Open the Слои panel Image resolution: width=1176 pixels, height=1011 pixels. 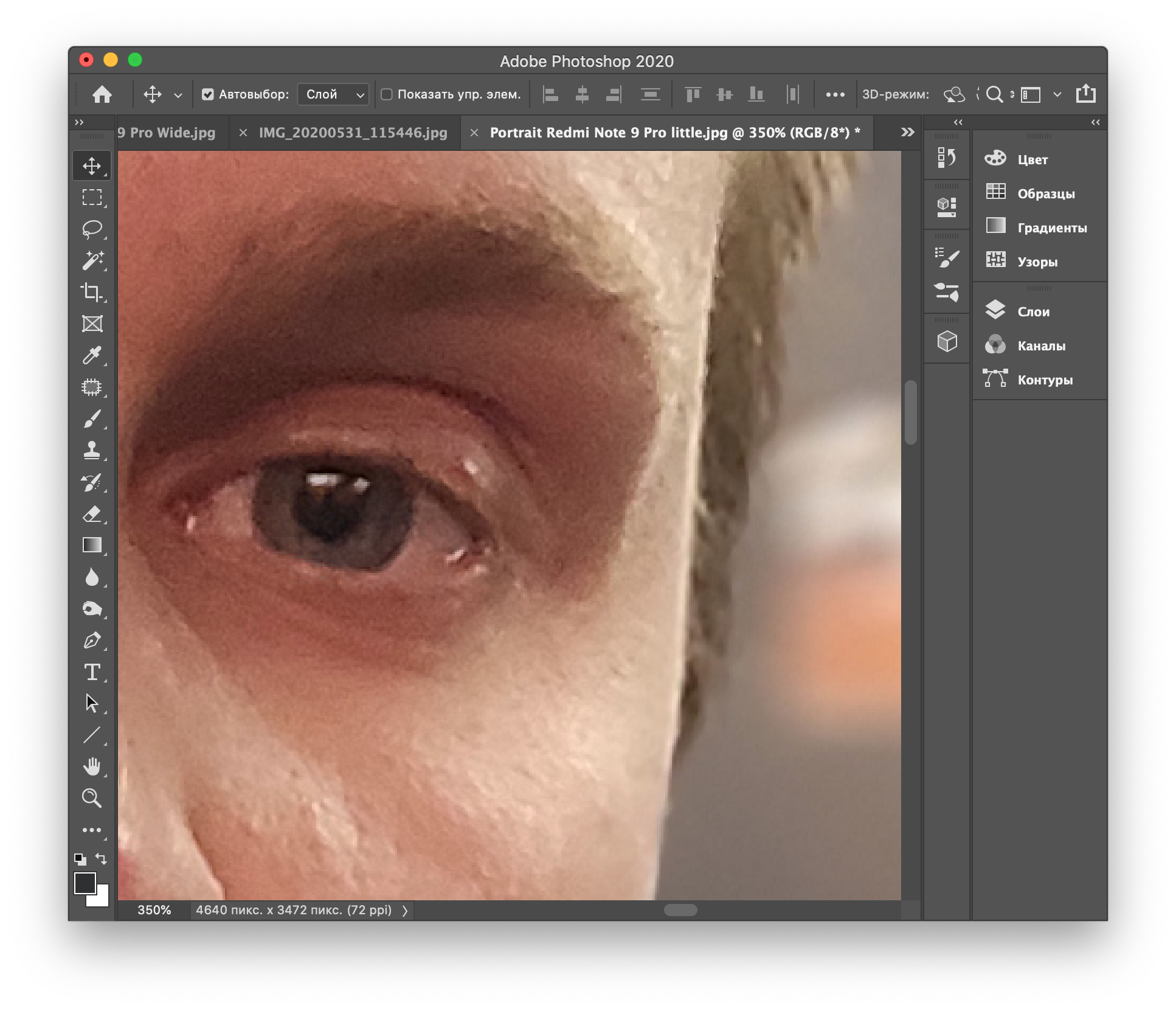[x=1033, y=311]
